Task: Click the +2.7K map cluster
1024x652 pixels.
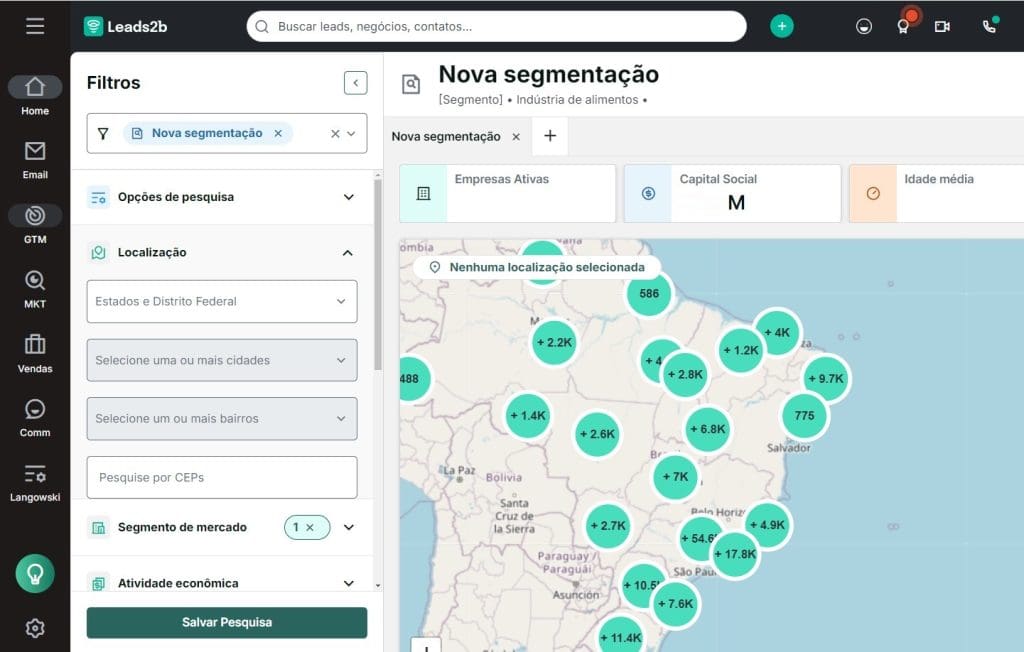Action: coord(608,526)
